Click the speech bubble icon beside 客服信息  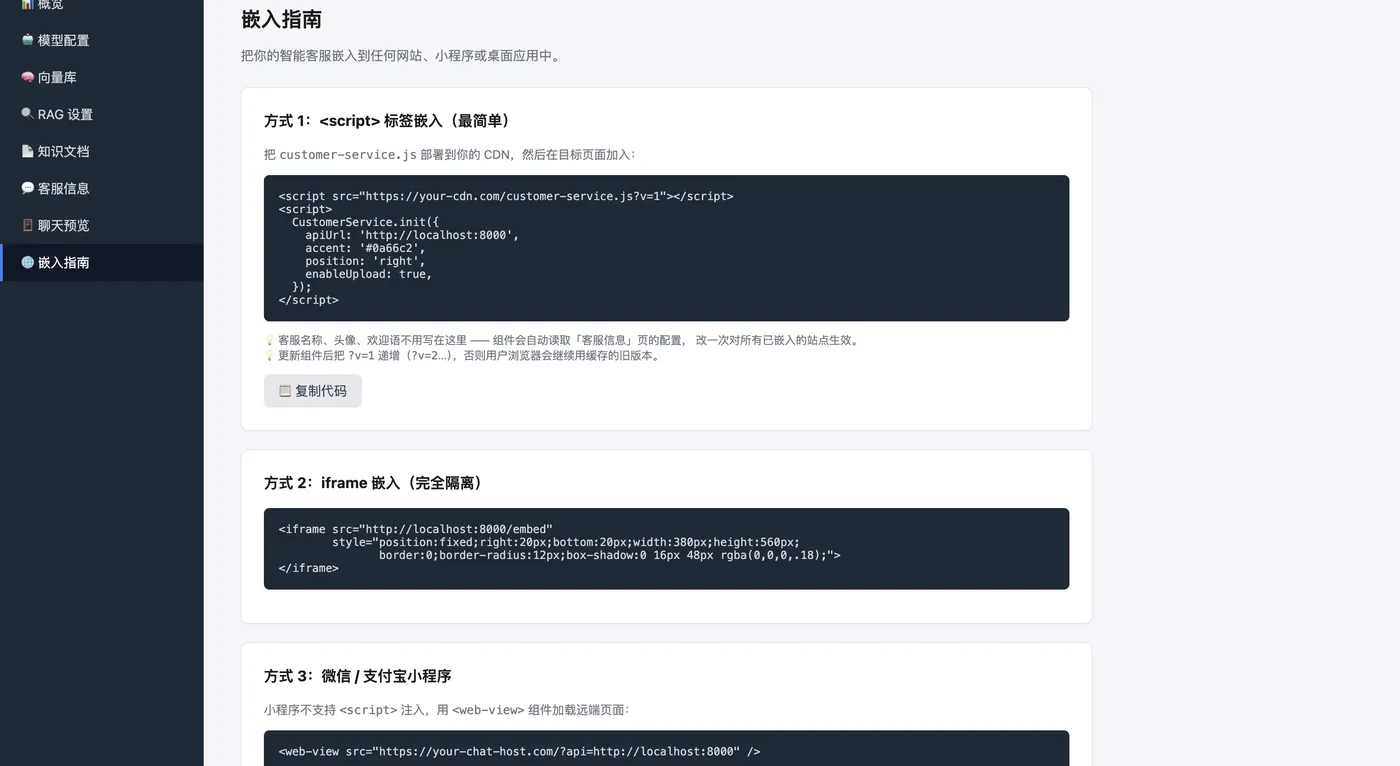point(27,188)
